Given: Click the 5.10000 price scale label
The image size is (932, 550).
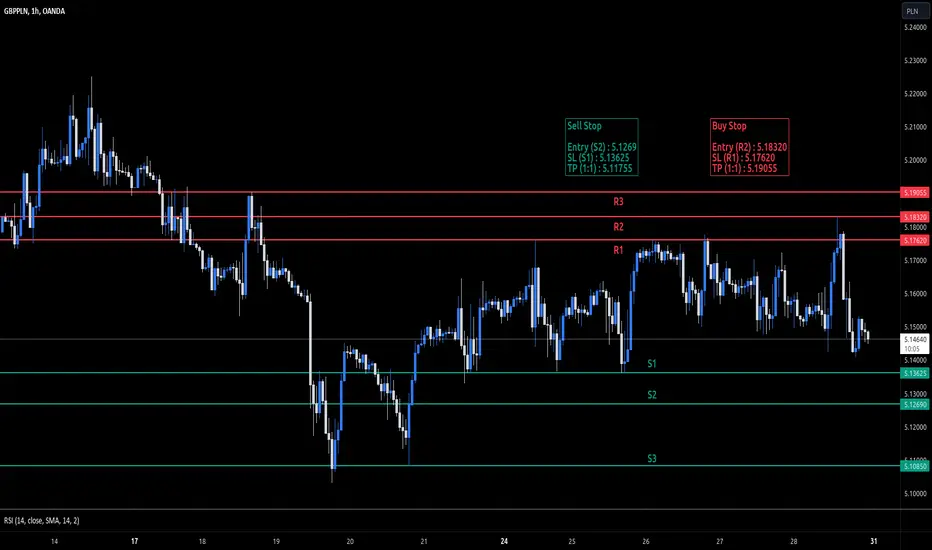Looking at the screenshot, I should pyautogui.click(x=915, y=494).
